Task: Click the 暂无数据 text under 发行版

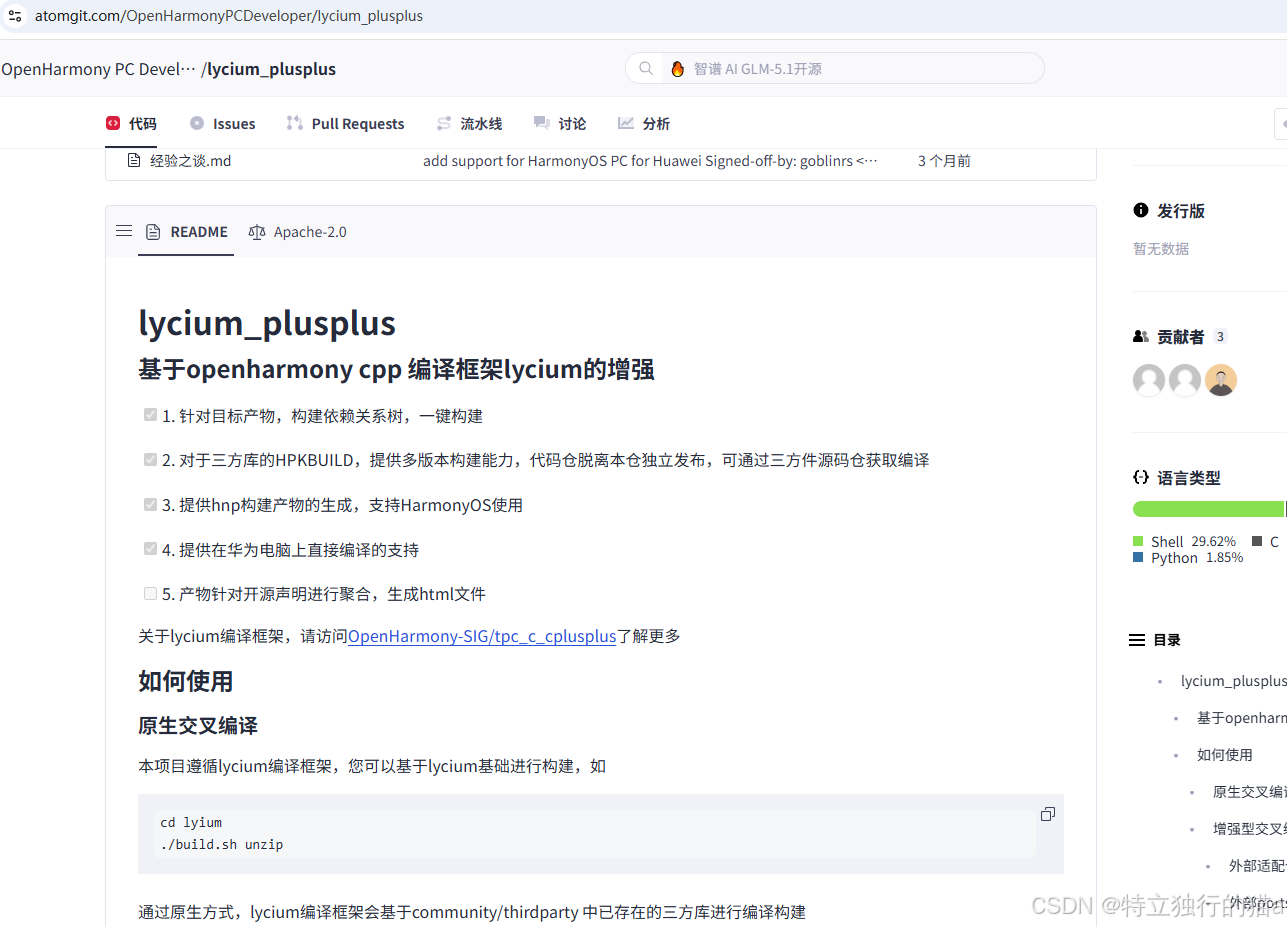Action: pyautogui.click(x=1161, y=249)
